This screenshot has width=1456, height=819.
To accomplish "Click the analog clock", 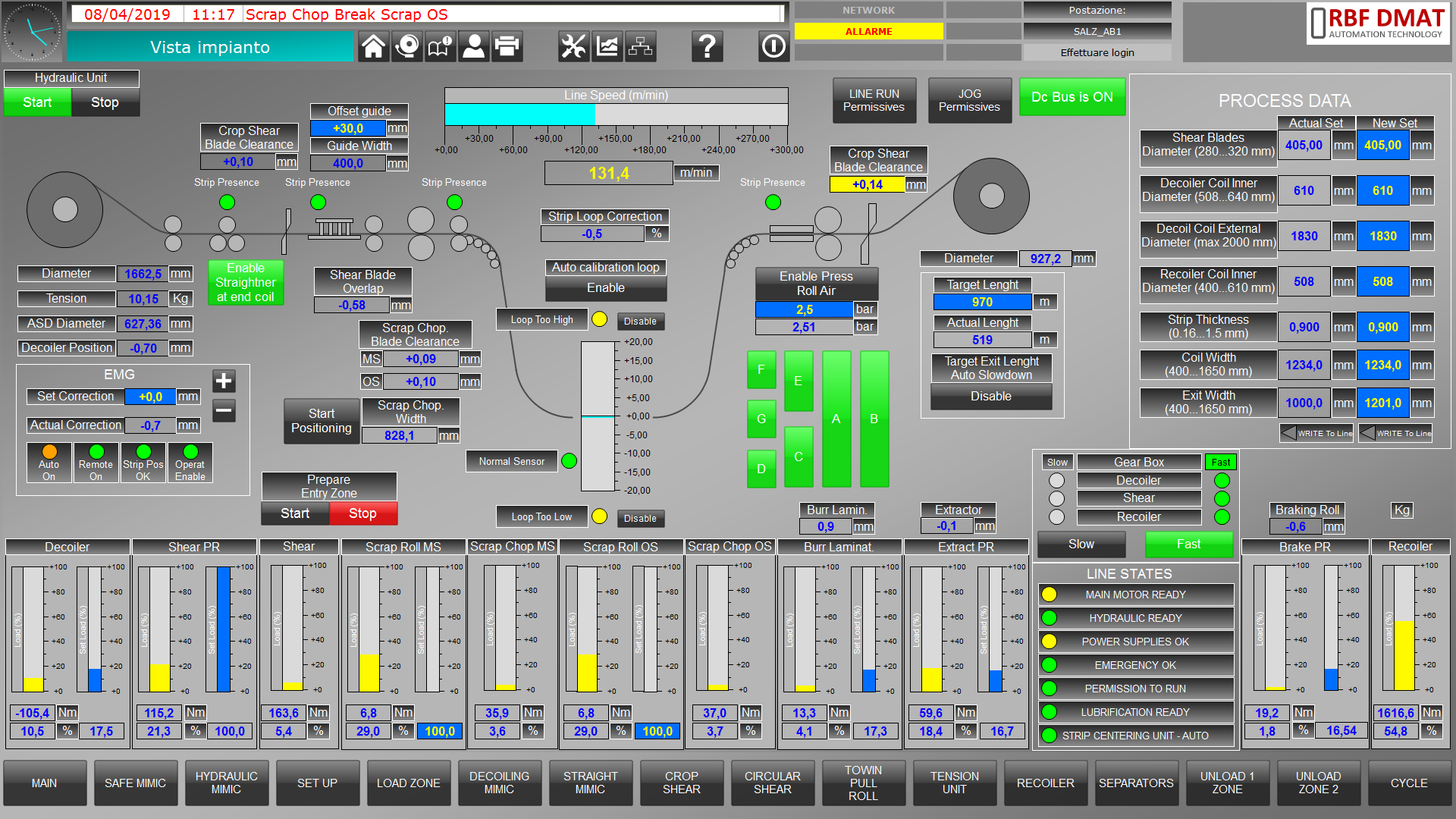I will pyautogui.click(x=32, y=32).
